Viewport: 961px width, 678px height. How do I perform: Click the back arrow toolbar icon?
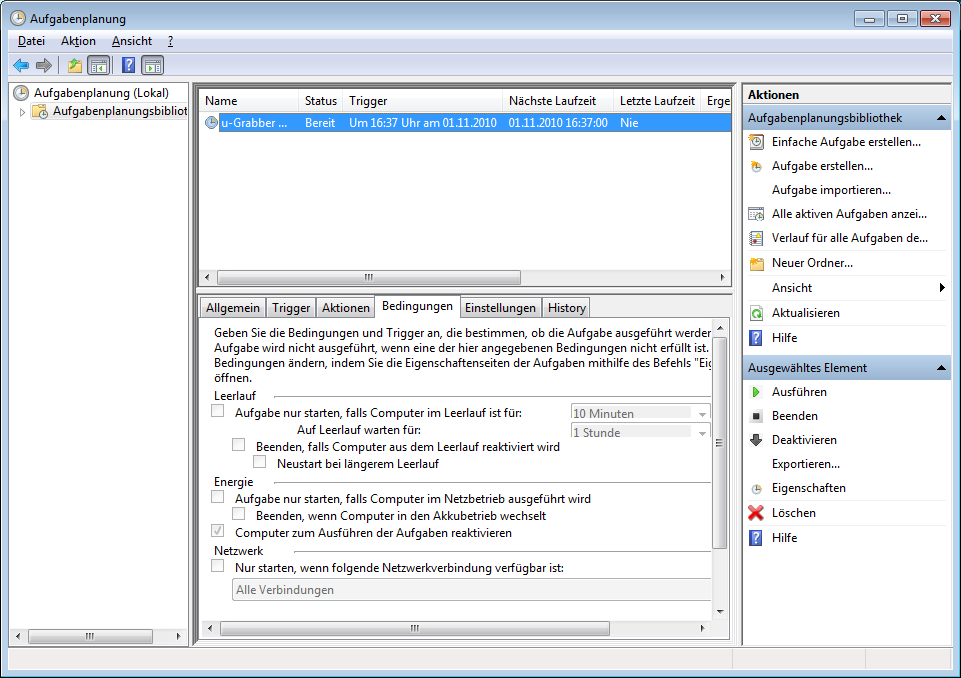click(20, 65)
